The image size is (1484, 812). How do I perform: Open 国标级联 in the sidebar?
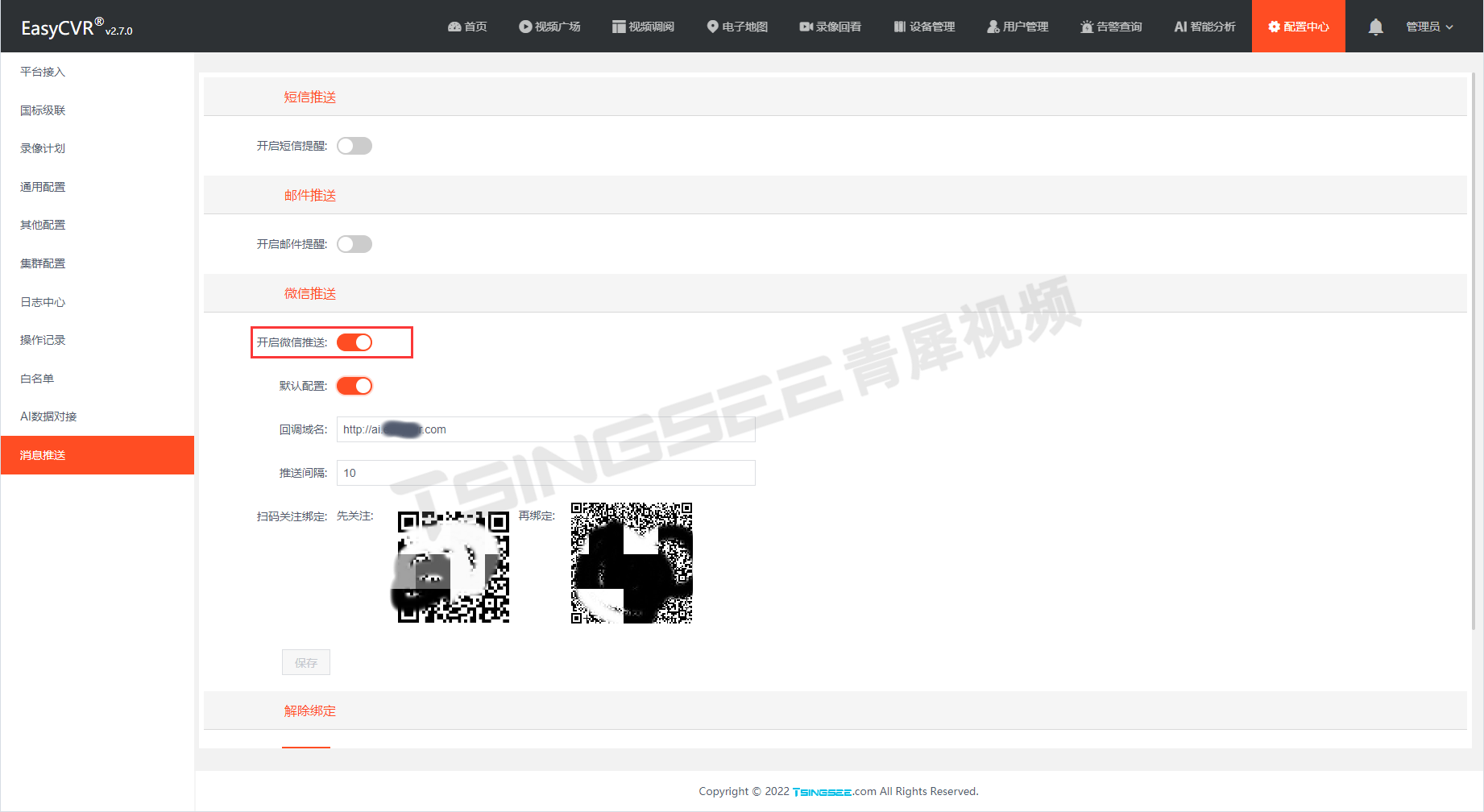(97, 110)
